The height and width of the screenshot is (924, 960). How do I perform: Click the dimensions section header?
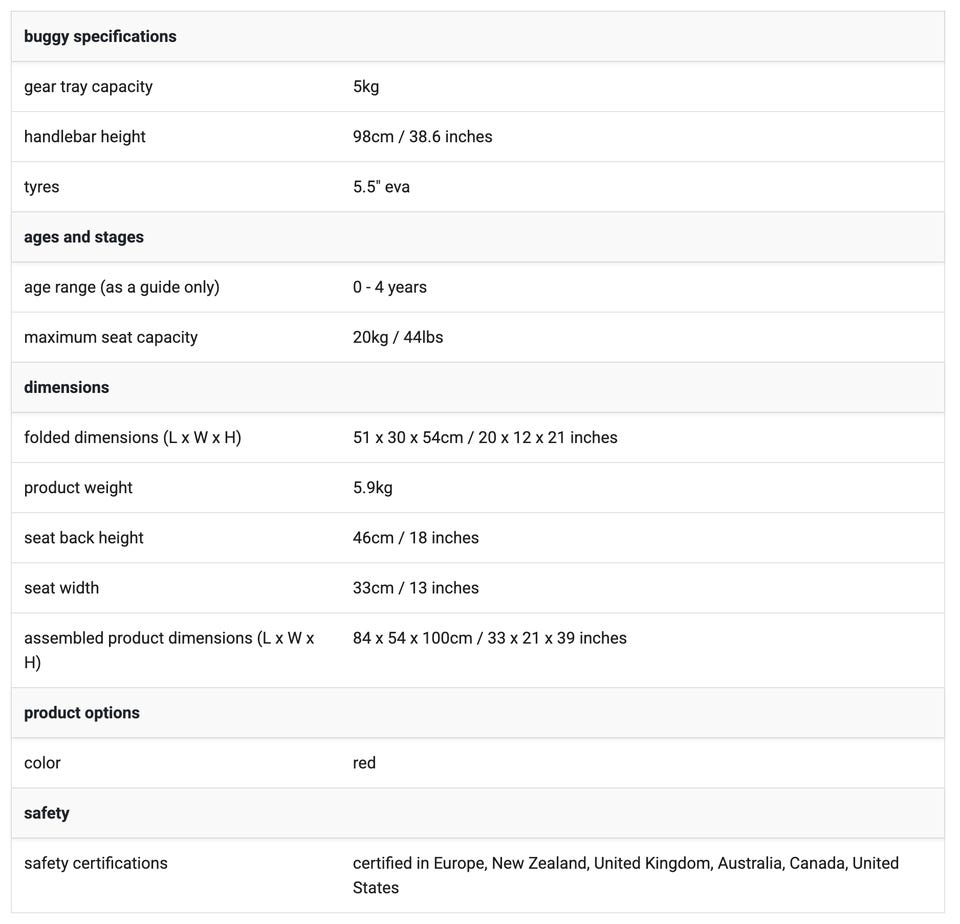click(66, 387)
